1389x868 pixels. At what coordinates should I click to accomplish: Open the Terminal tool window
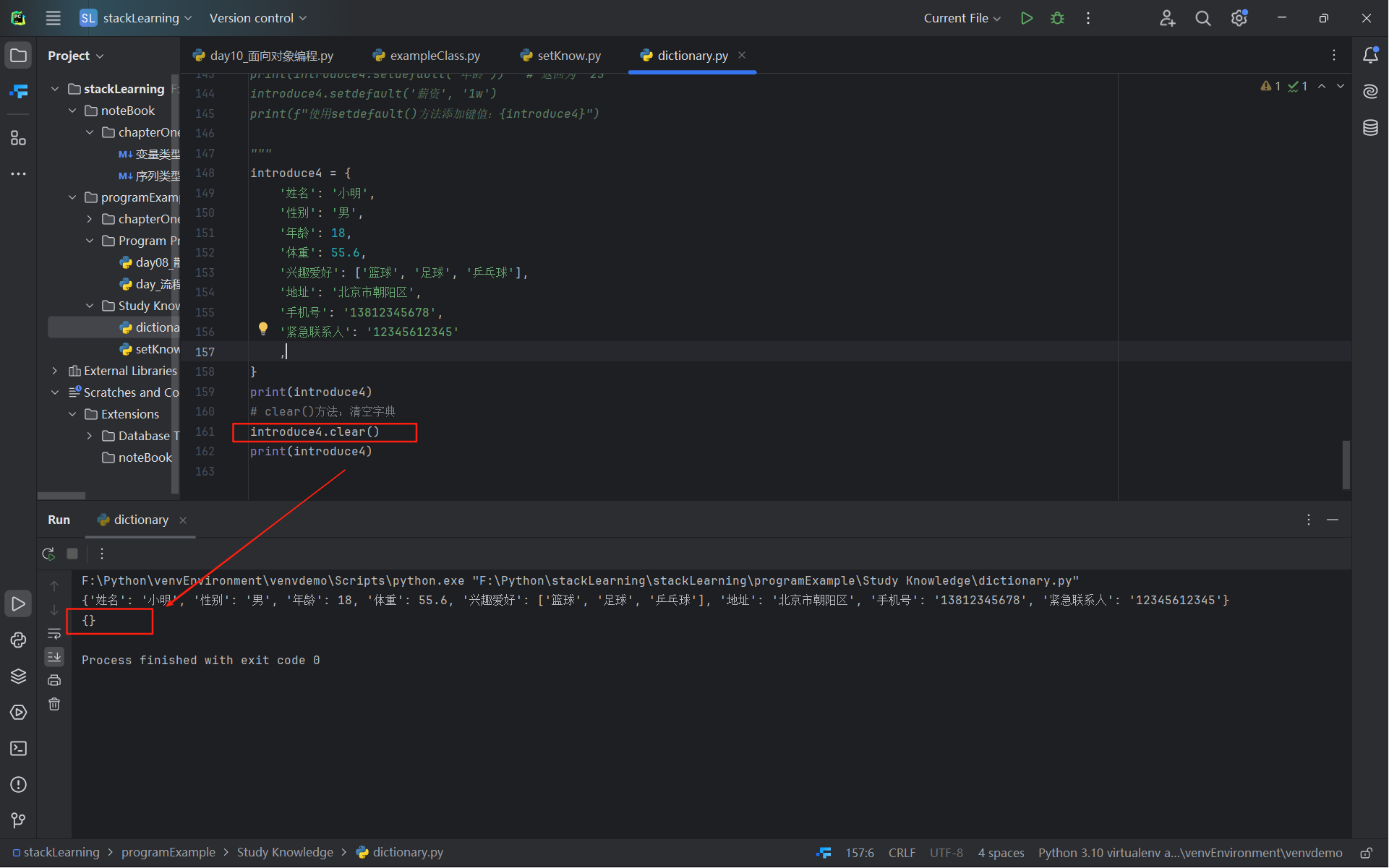pyautogui.click(x=18, y=749)
